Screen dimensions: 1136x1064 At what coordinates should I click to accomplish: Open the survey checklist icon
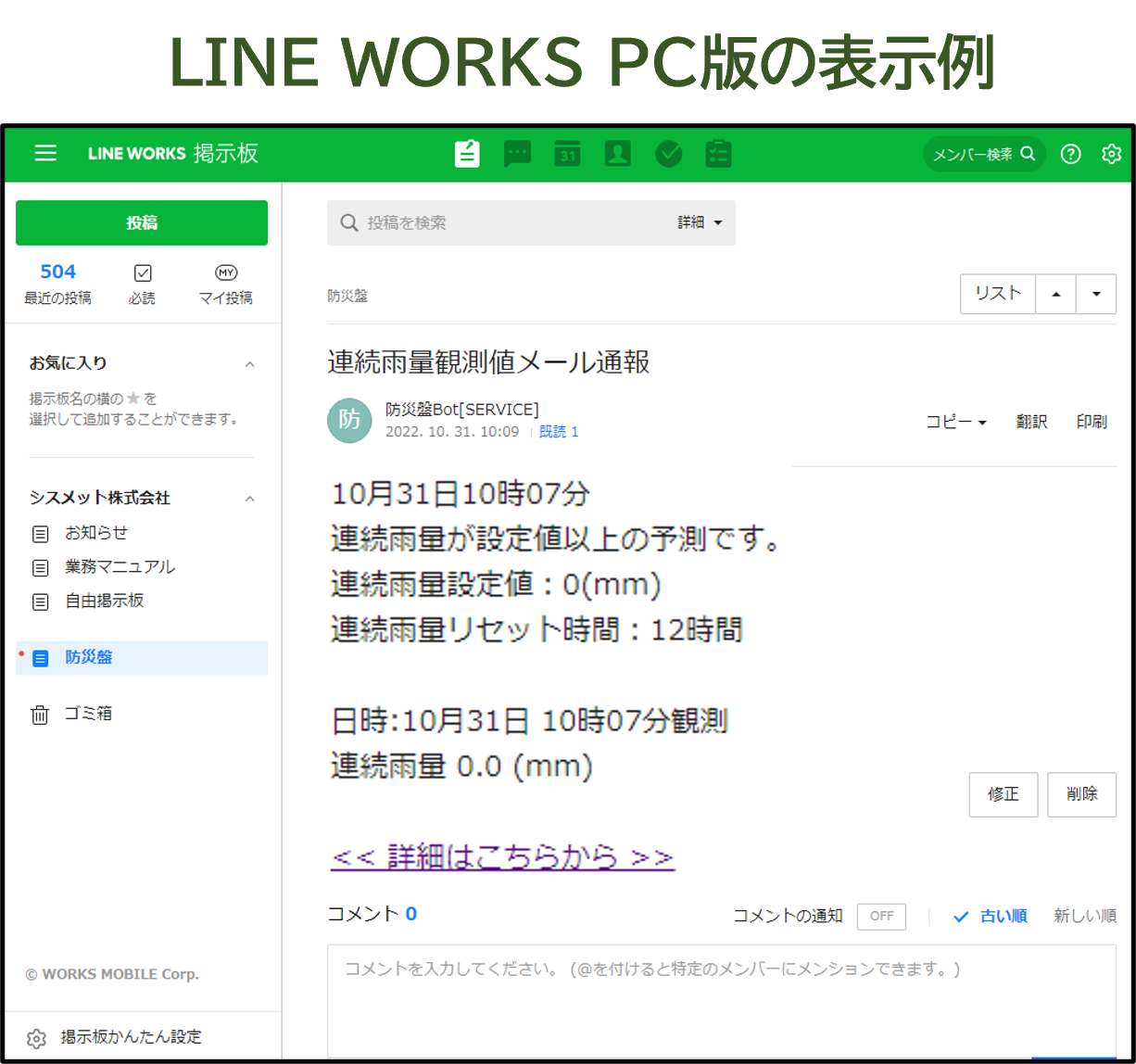point(718,154)
